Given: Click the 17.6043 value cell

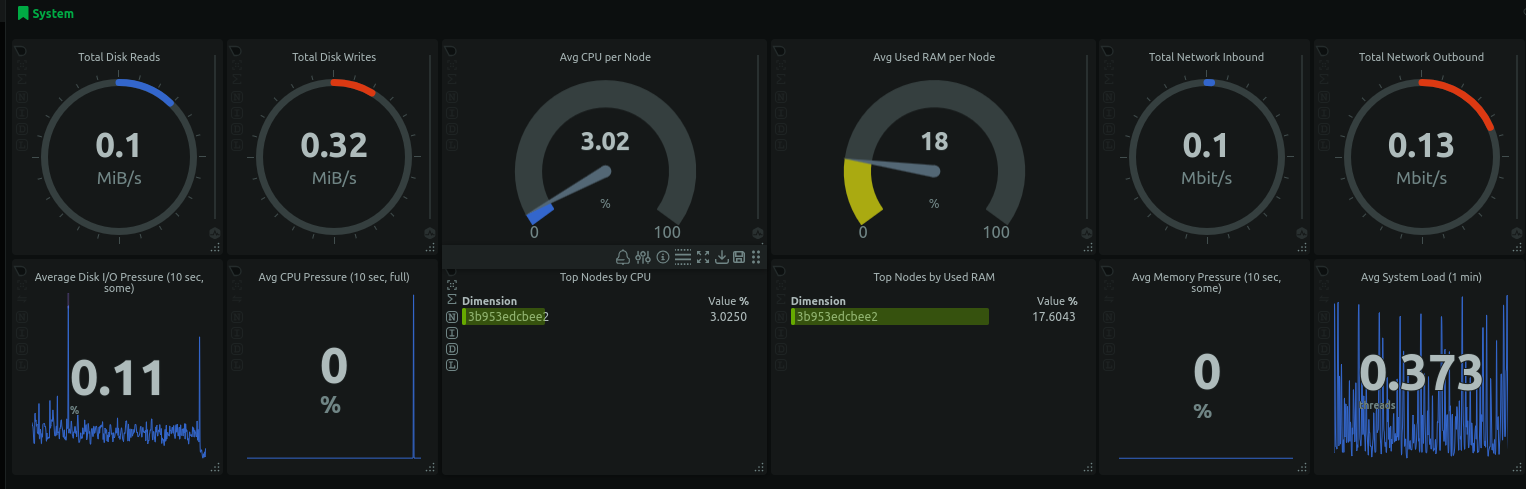Looking at the screenshot, I should [1054, 317].
